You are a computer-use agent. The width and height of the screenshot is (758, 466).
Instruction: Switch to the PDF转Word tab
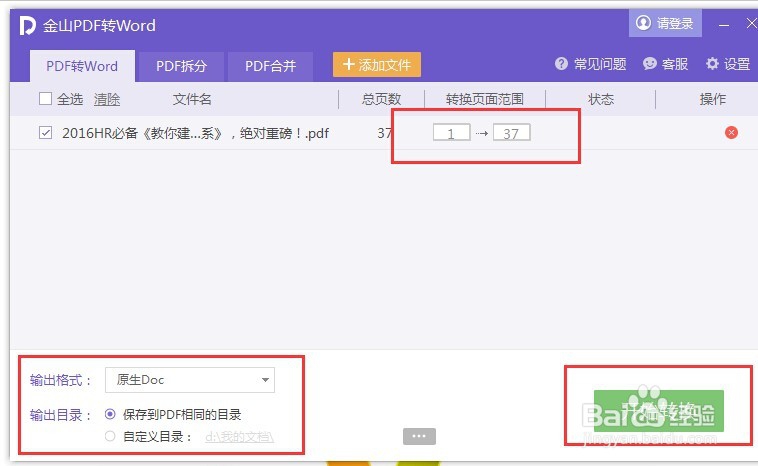[82, 66]
